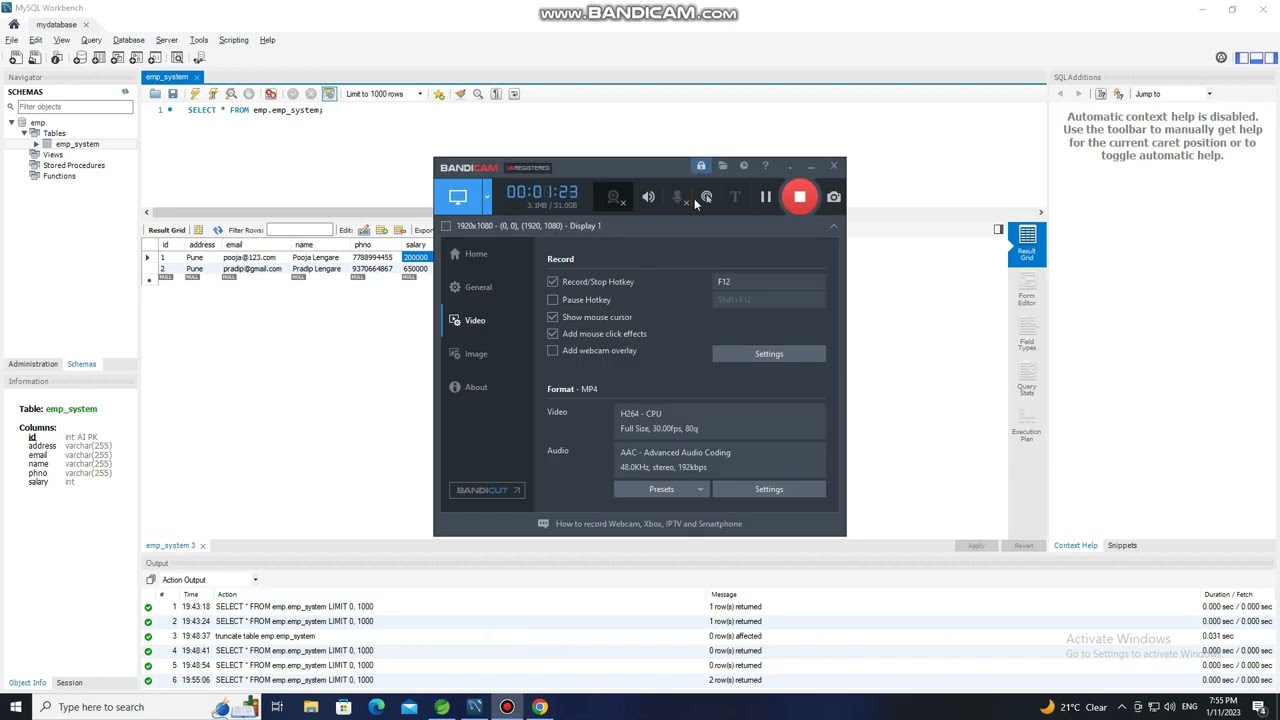The height and width of the screenshot is (720, 1280).
Task: Go to Workbench home screen icon
Action: click(x=14, y=24)
